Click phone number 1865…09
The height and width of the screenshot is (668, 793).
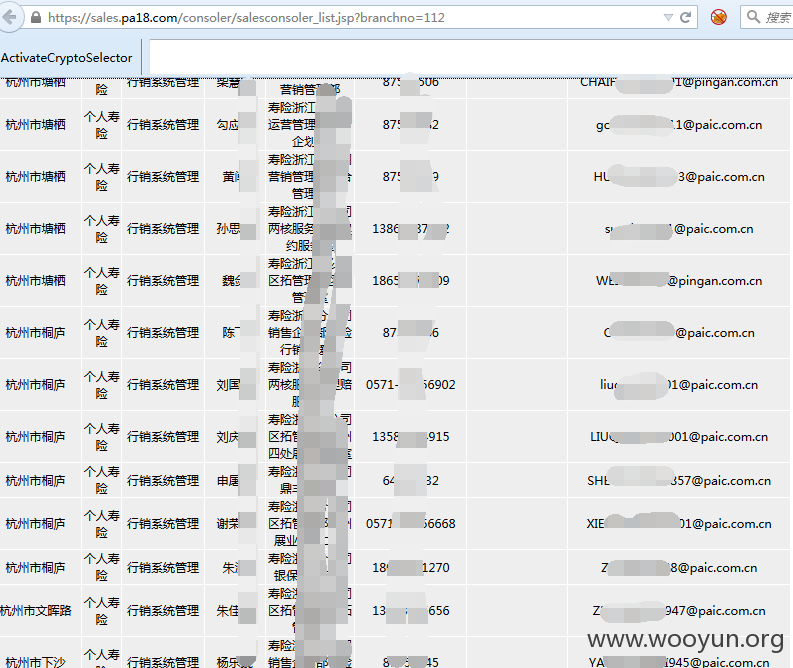[411, 280]
